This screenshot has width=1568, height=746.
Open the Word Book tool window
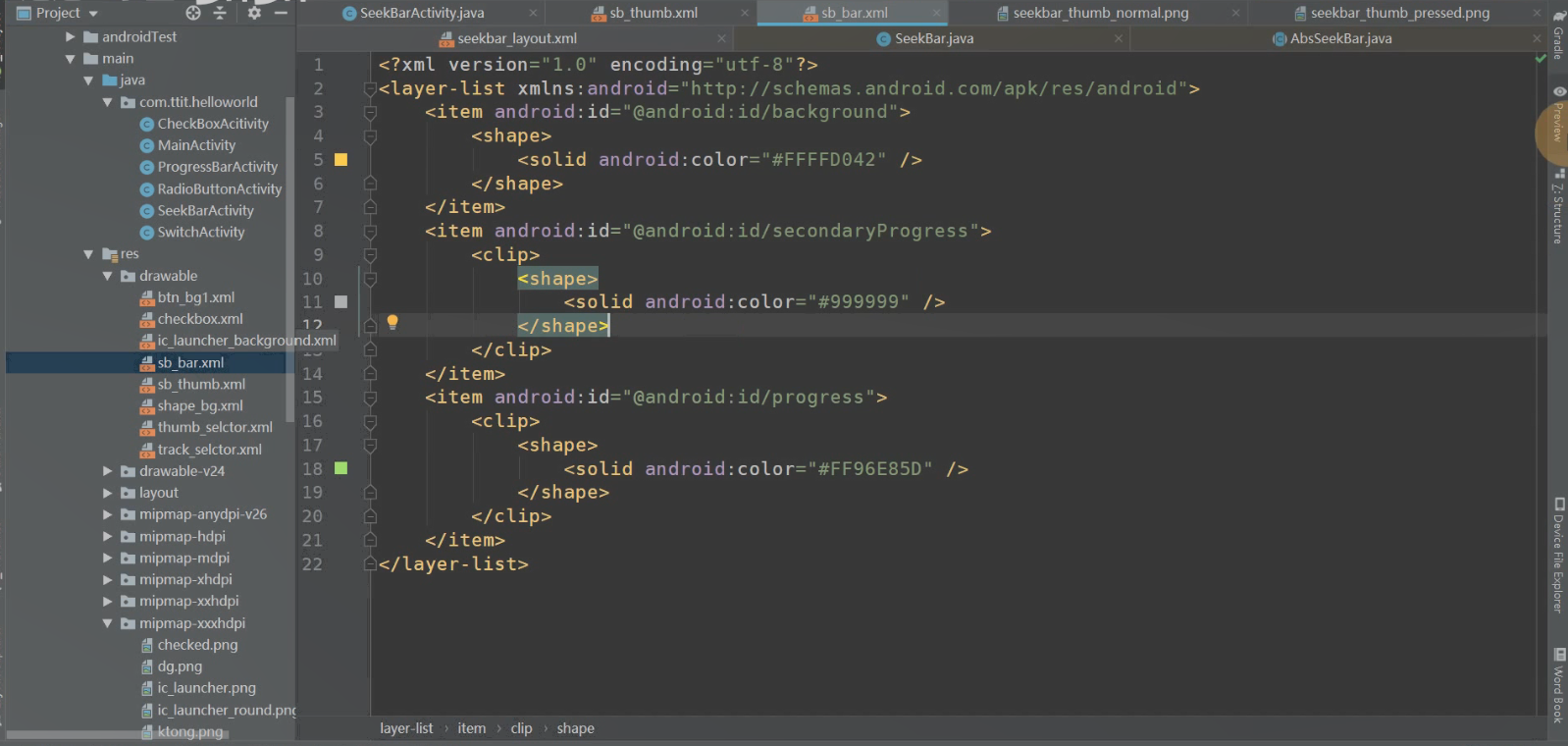point(1558,685)
